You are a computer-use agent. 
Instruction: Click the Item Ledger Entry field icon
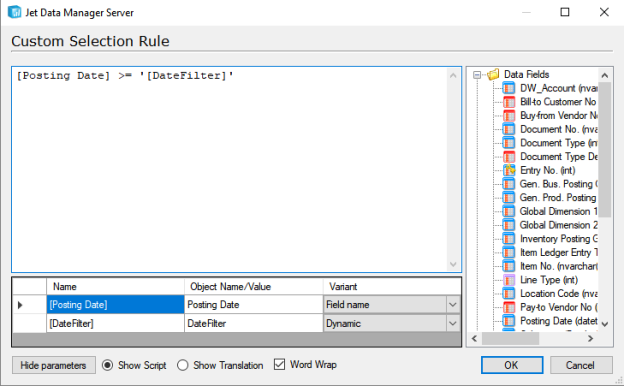coord(508,252)
